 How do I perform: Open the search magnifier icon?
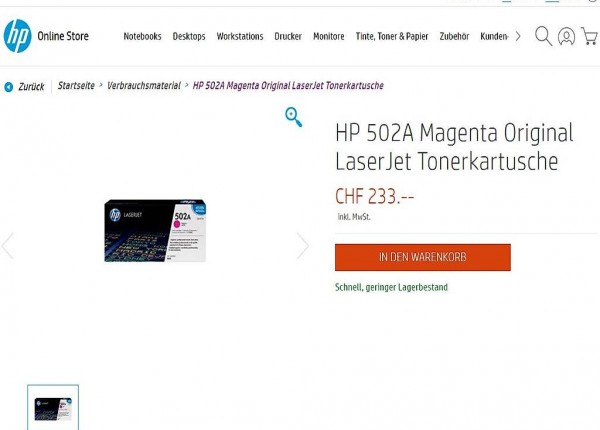click(543, 36)
